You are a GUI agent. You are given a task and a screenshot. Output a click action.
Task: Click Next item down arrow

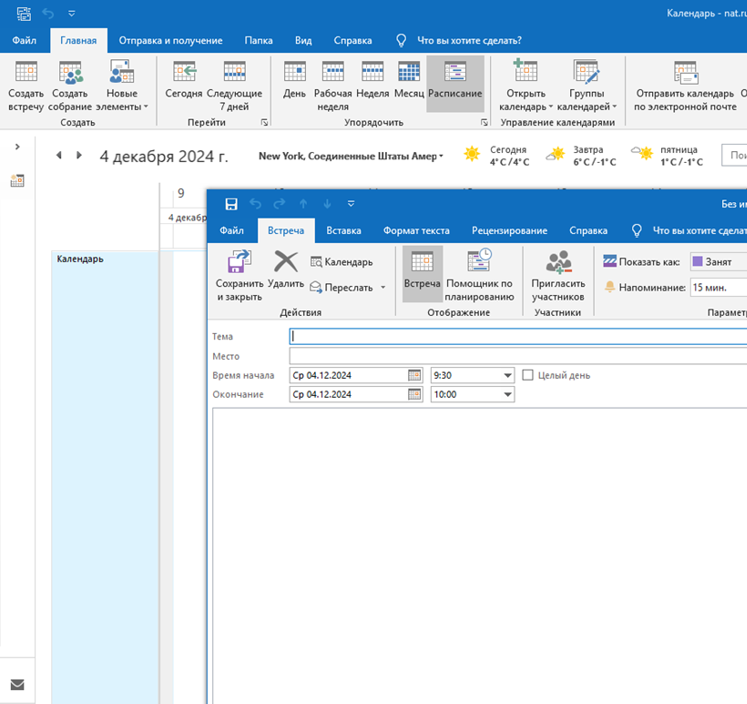tap(327, 204)
